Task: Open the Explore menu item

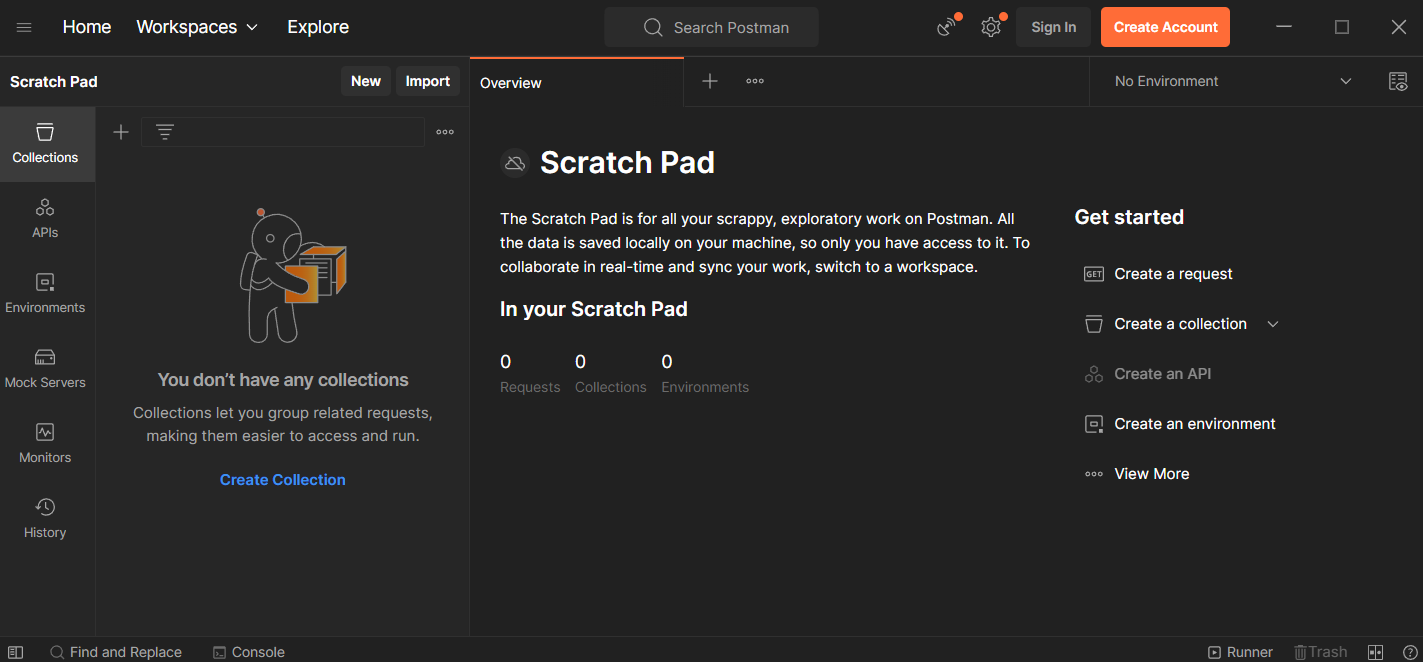Action: point(318,27)
